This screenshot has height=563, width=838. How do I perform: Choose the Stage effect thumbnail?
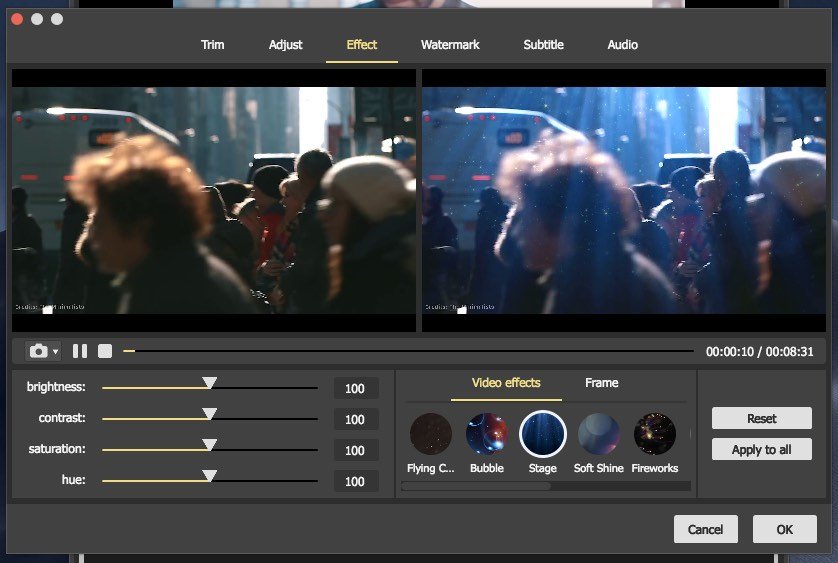pos(543,434)
